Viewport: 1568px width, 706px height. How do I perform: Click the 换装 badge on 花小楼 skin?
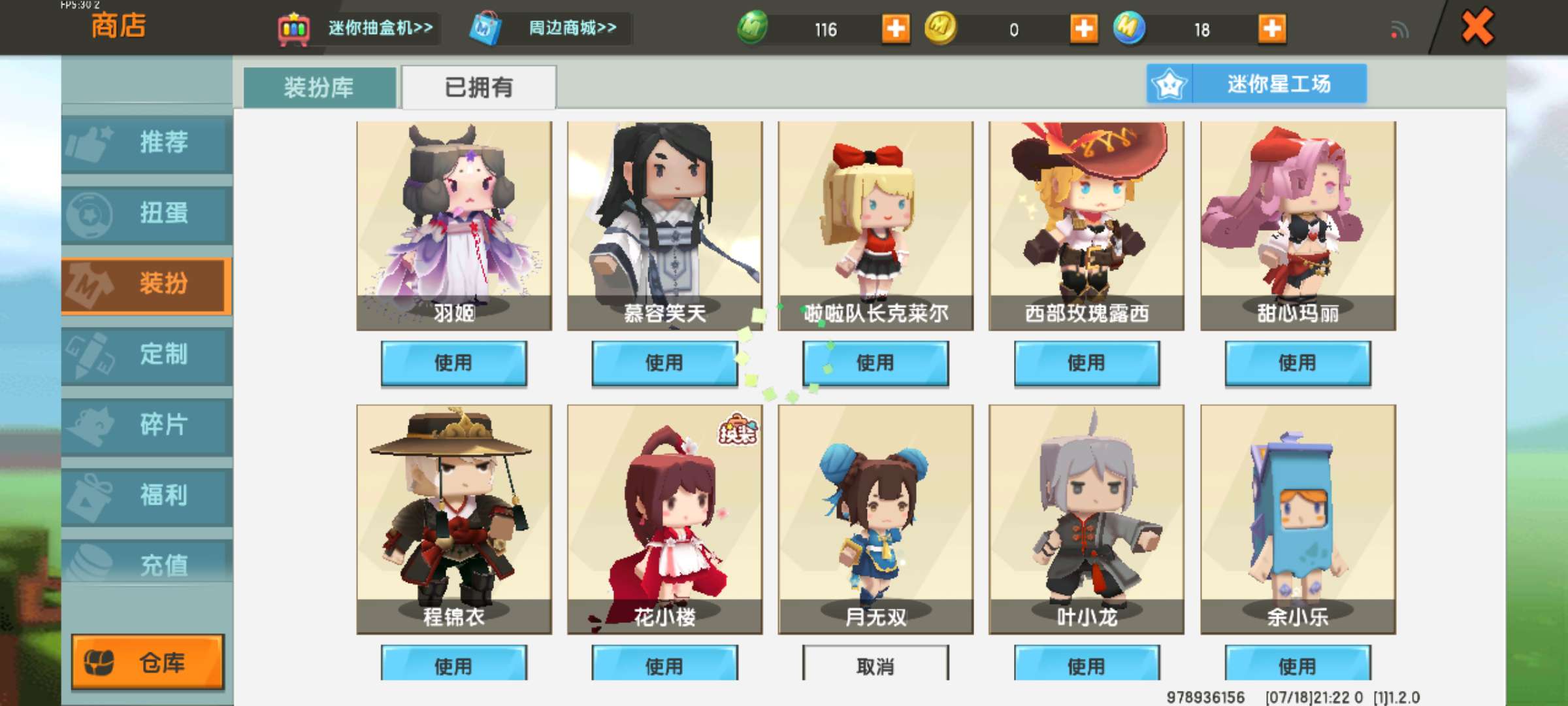tap(738, 430)
